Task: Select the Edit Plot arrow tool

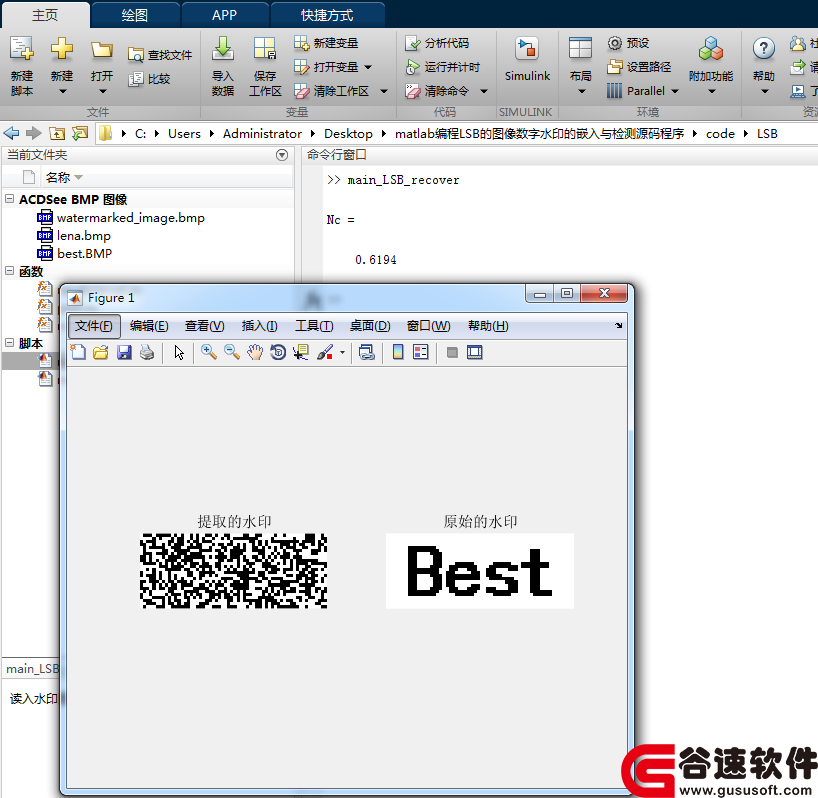Action: click(x=179, y=353)
